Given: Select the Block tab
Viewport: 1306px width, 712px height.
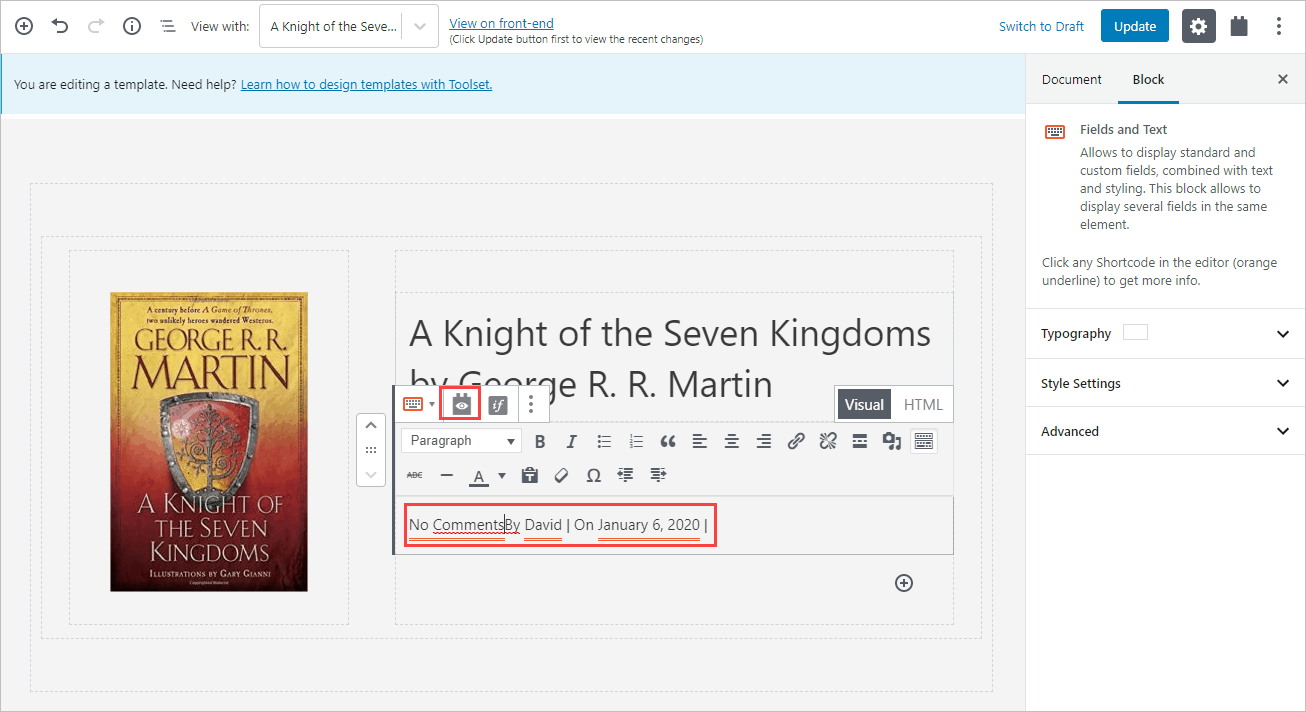Looking at the screenshot, I should (1148, 79).
